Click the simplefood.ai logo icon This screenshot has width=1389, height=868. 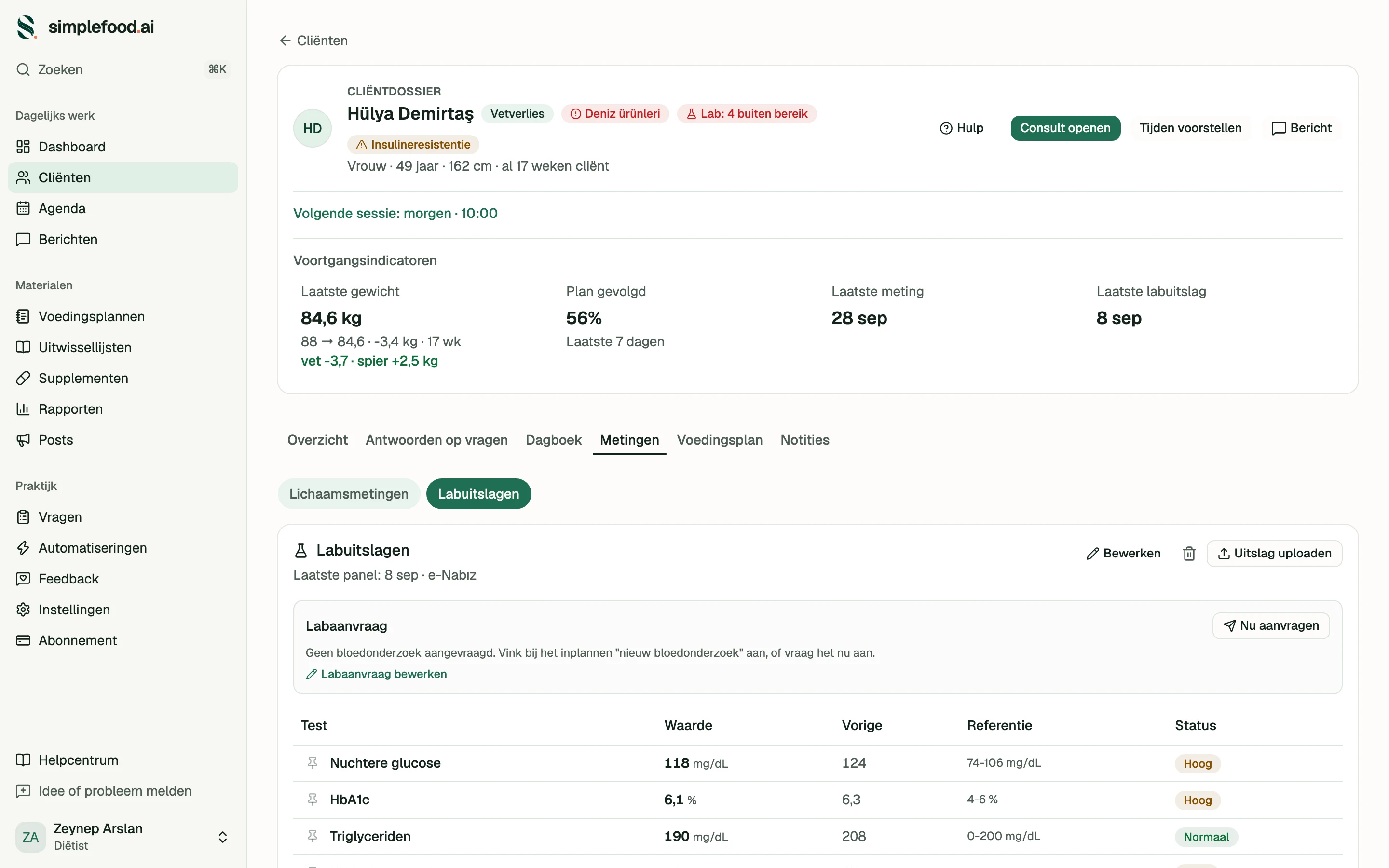click(x=27, y=27)
